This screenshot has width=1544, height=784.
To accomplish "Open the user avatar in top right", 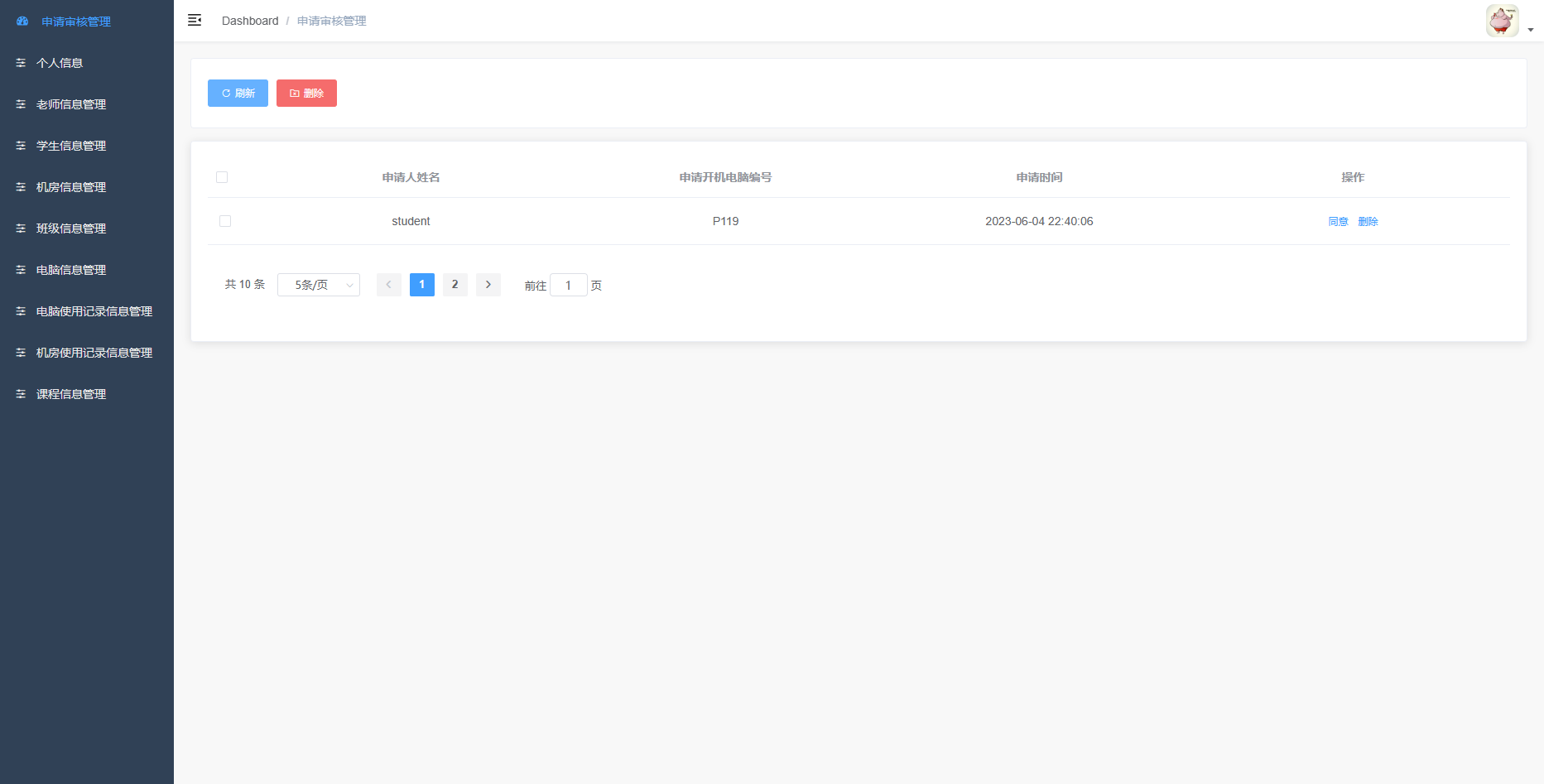I will point(1501,21).
